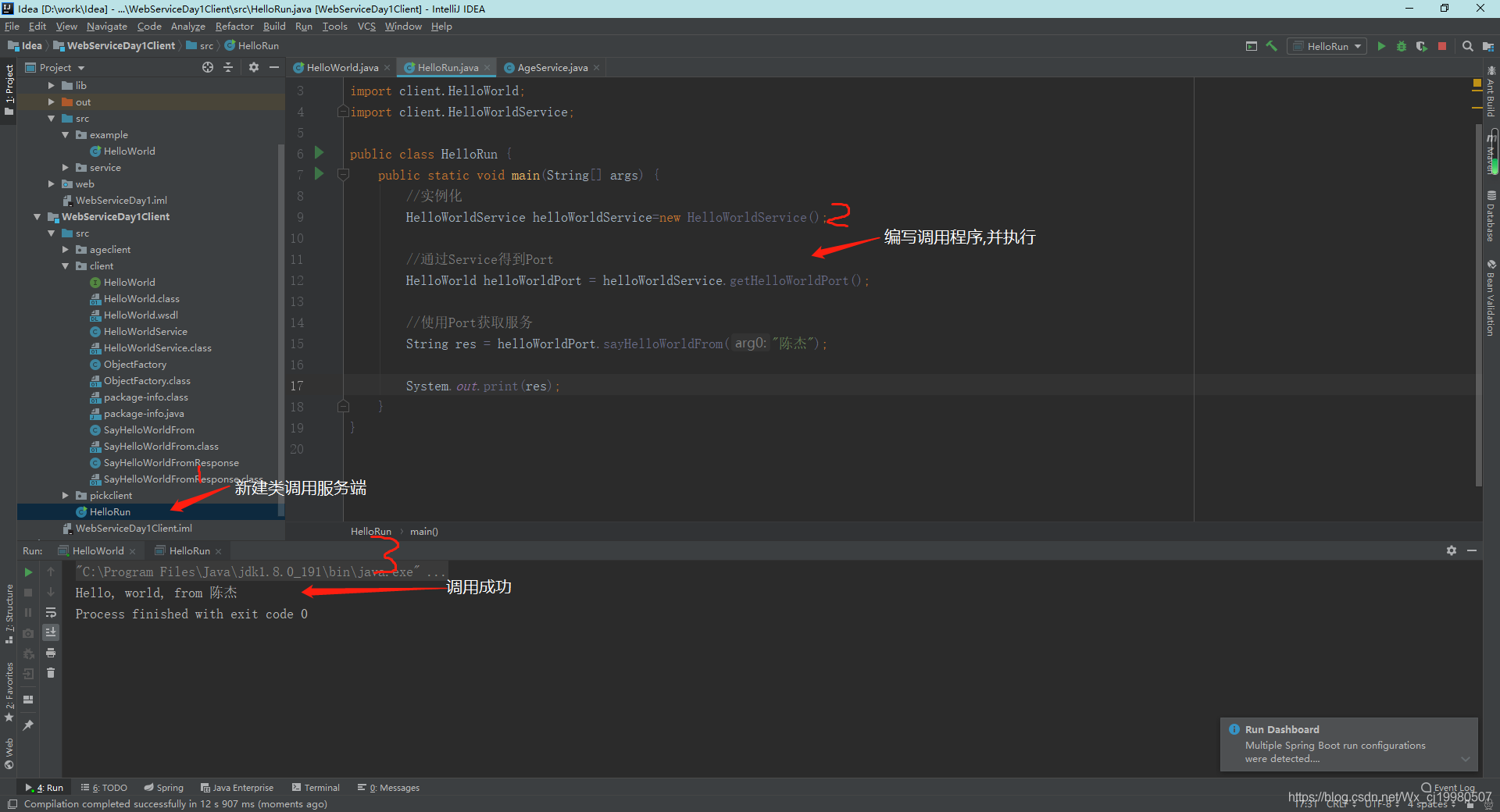
Task: Open the Database side panel
Action: point(1491,216)
